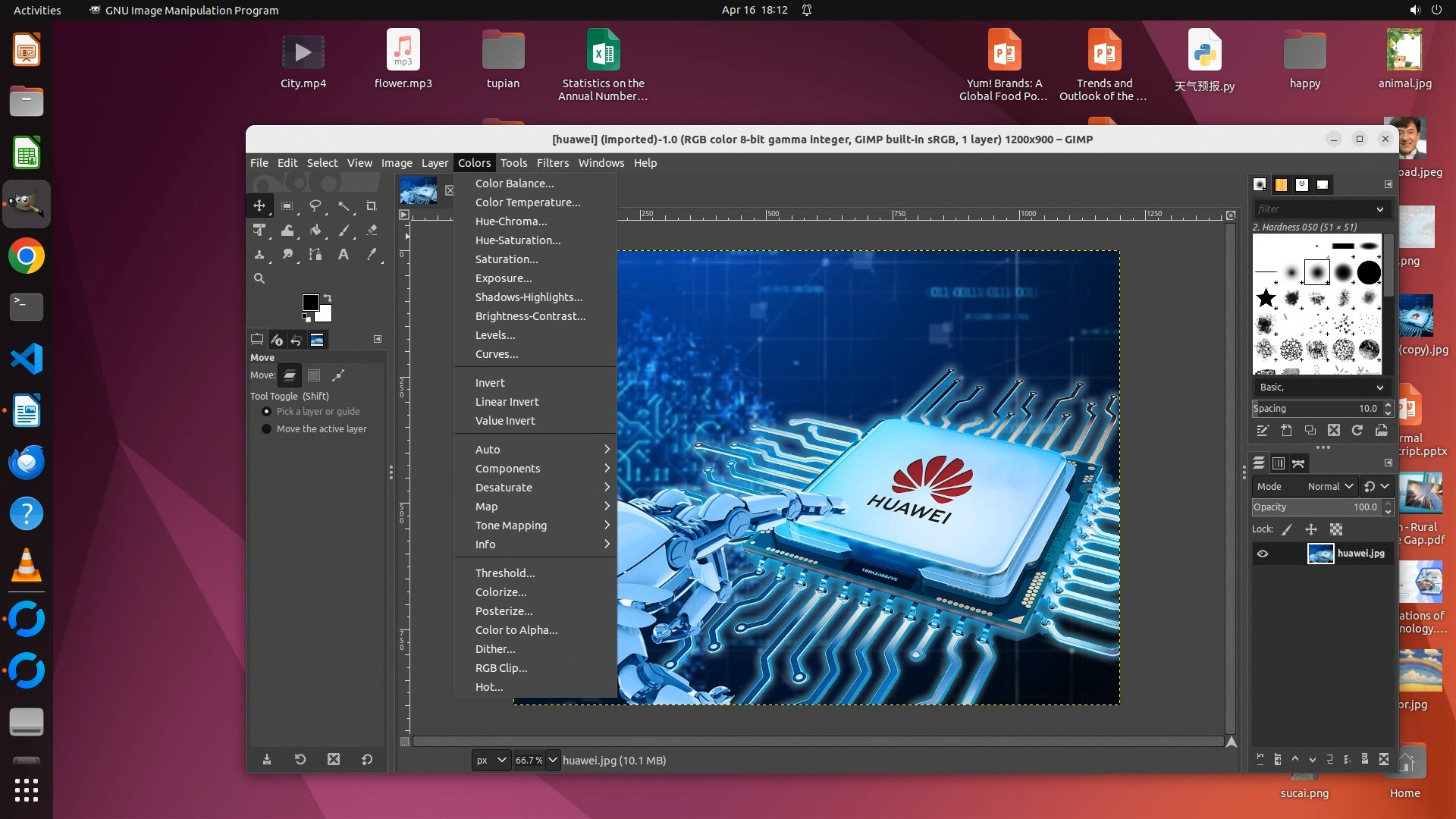Toggle visibility eye of huawei.jpg layer
1456x819 pixels.
1263,554
